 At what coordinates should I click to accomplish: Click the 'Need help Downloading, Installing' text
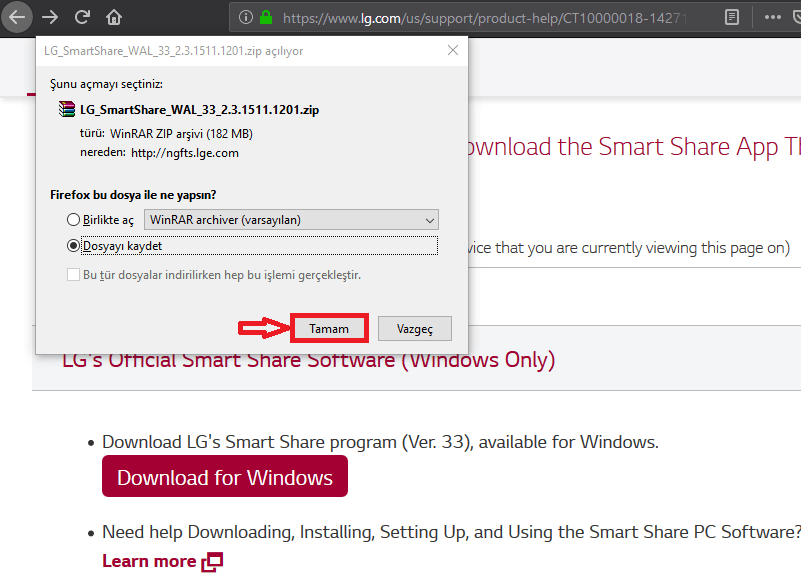[451, 532]
